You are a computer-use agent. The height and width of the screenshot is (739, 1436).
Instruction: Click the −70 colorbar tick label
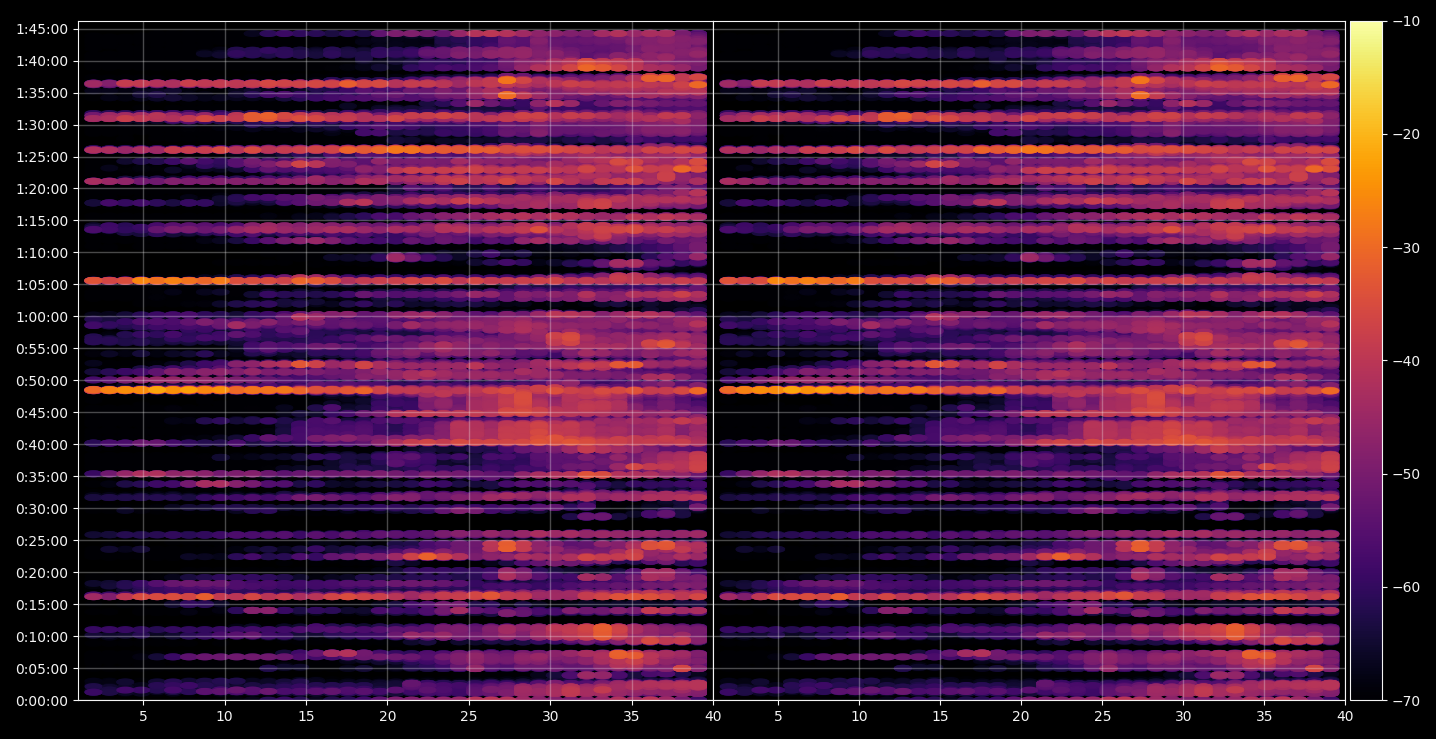(1406, 701)
